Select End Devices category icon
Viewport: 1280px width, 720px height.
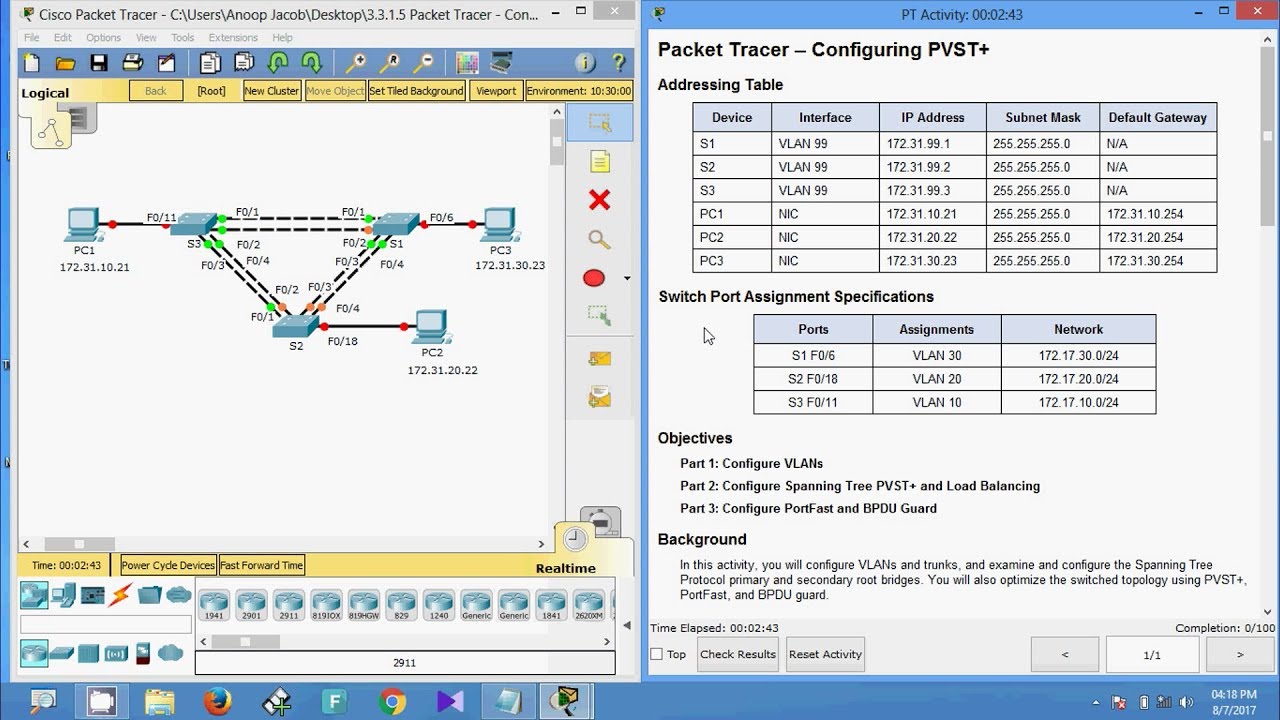click(64, 596)
